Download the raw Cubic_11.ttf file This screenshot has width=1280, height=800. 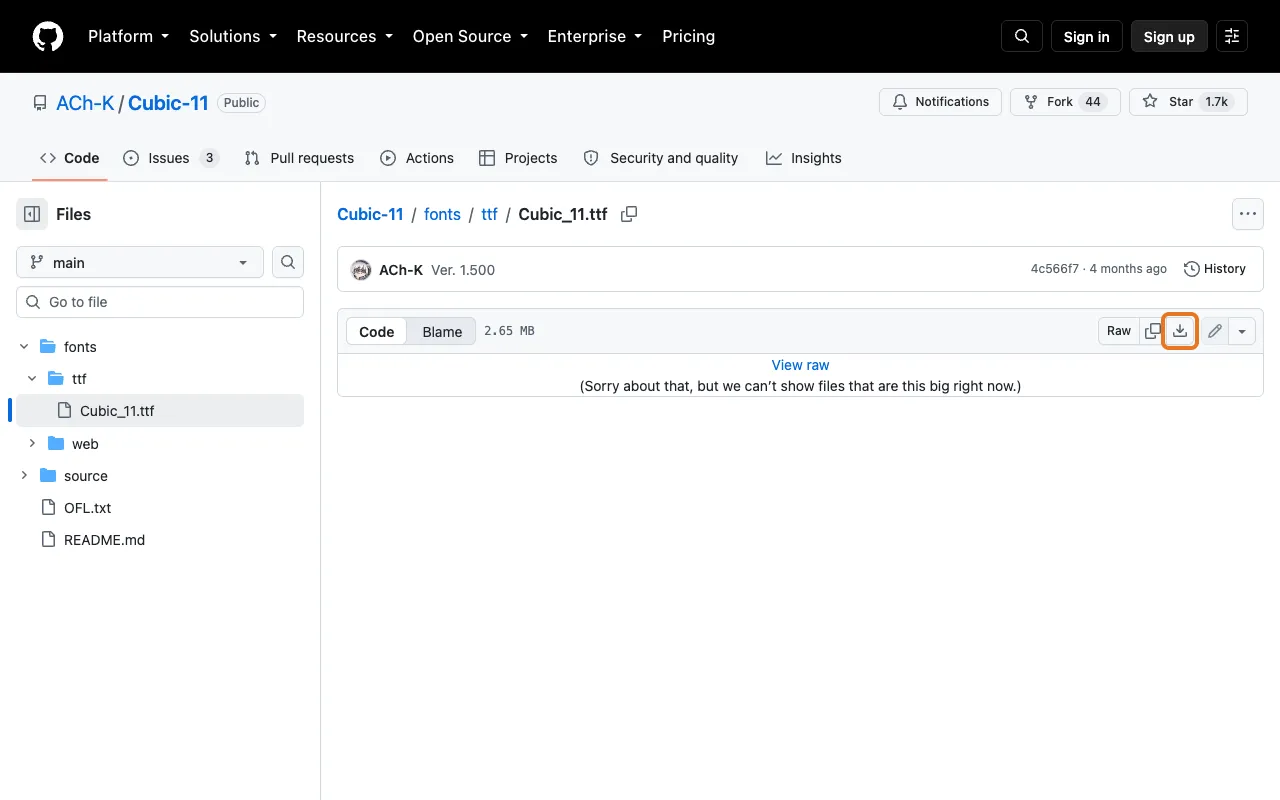click(x=1180, y=331)
